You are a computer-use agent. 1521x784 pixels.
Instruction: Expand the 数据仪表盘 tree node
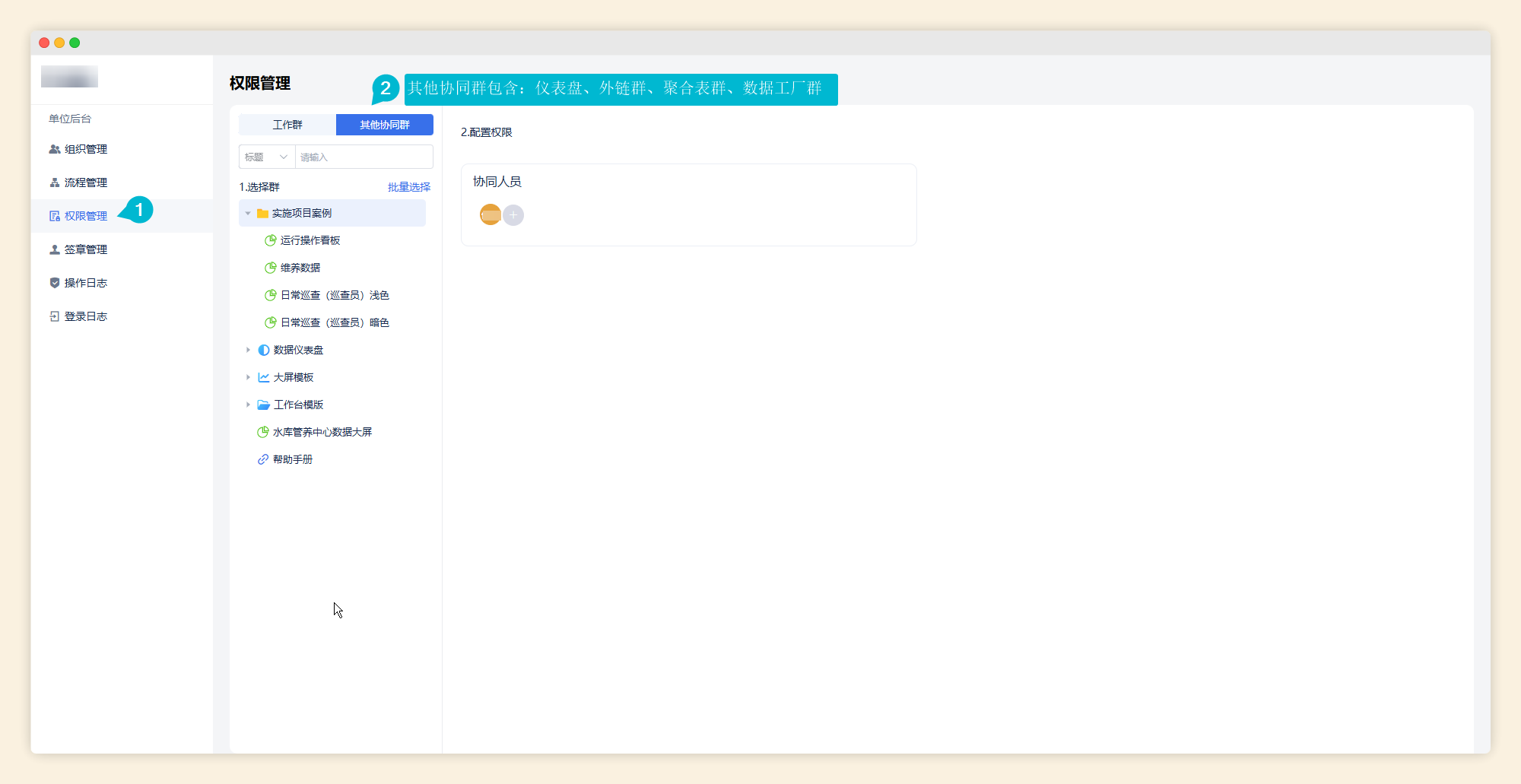tap(248, 350)
